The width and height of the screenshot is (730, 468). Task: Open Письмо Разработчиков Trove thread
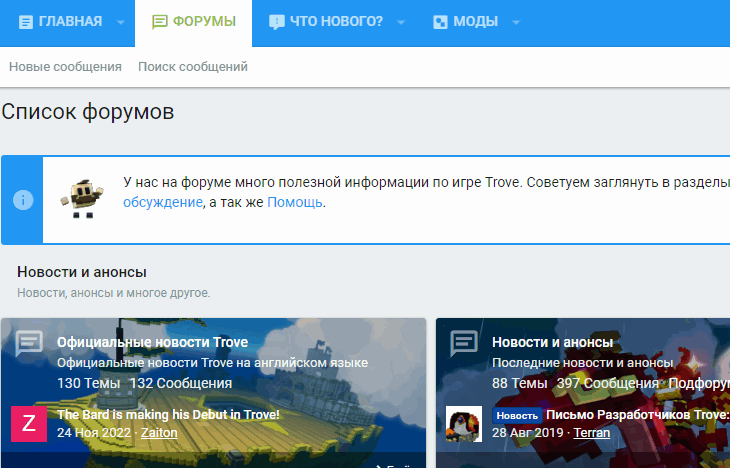pyautogui.click(x=638, y=414)
